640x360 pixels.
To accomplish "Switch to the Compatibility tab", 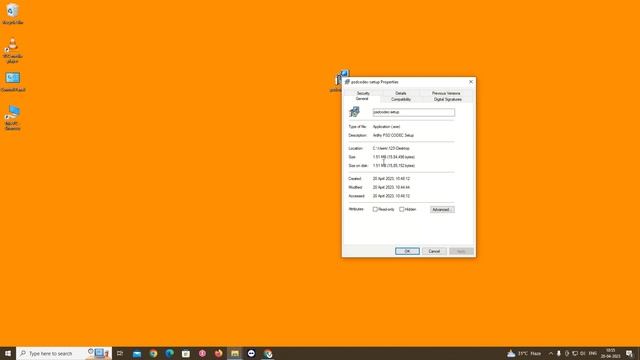I will pos(401,99).
